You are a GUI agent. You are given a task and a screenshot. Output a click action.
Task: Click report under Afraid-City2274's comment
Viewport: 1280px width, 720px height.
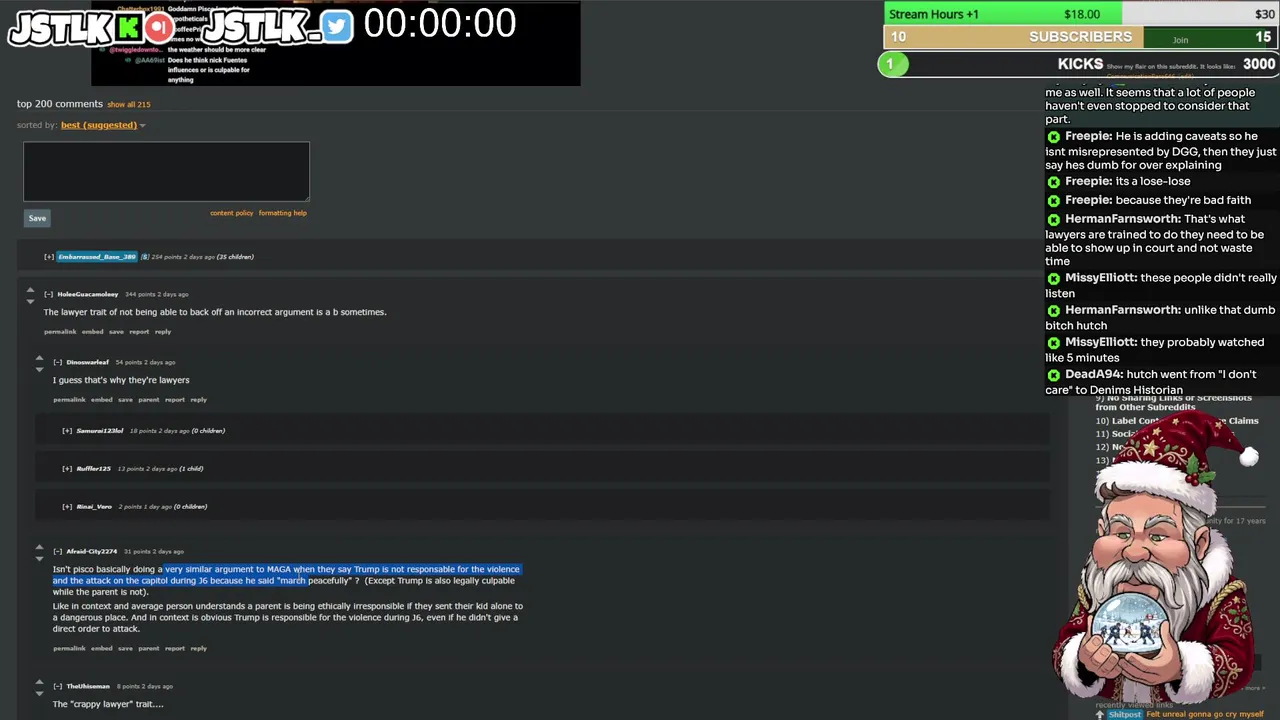pyautogui.click(x=175, y=649)
